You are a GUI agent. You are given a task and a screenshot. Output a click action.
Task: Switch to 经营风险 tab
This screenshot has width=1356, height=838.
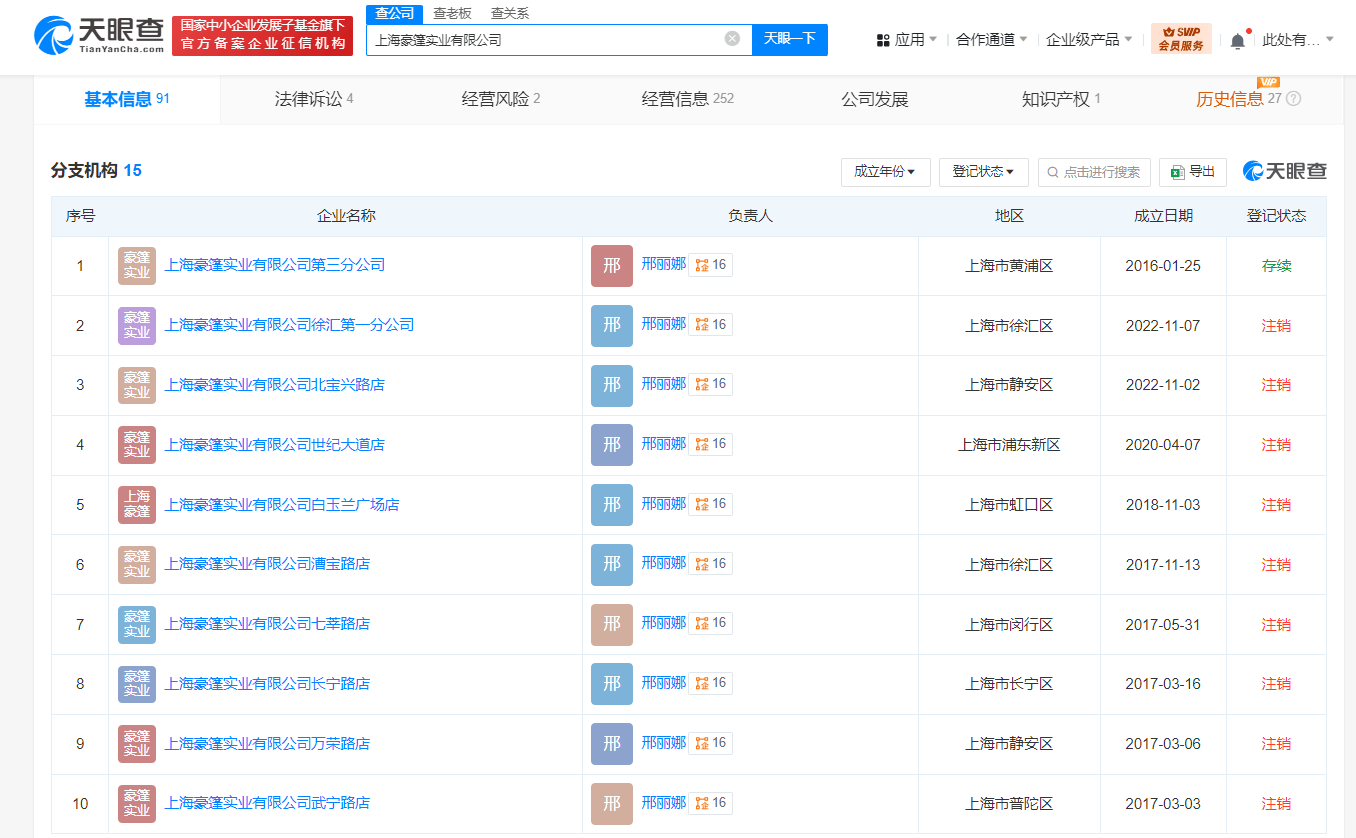point(501,99)
